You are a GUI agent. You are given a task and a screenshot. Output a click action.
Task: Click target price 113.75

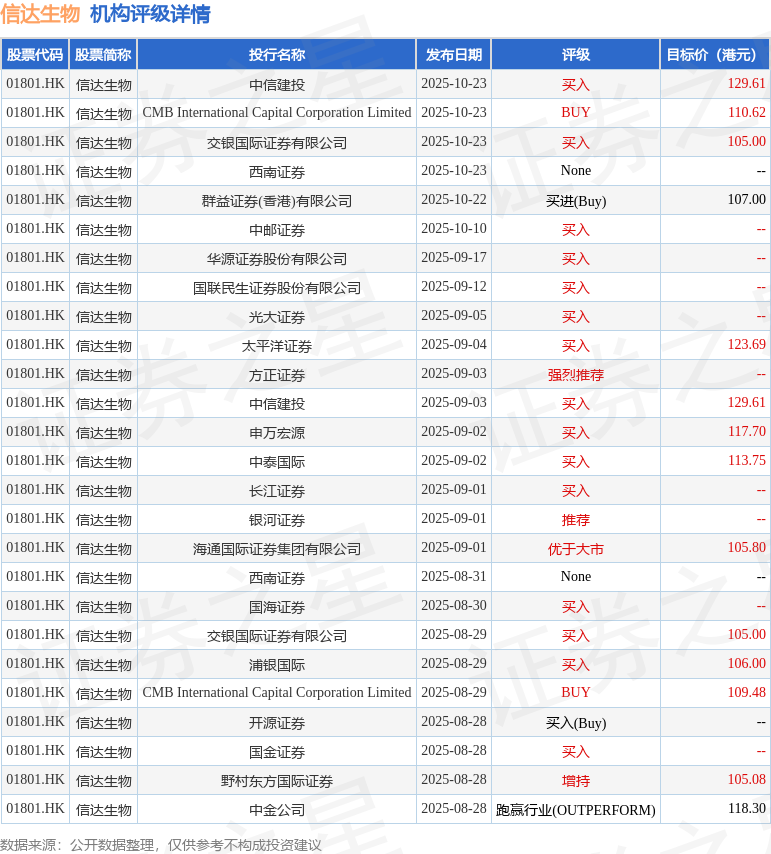click(746, 460)
